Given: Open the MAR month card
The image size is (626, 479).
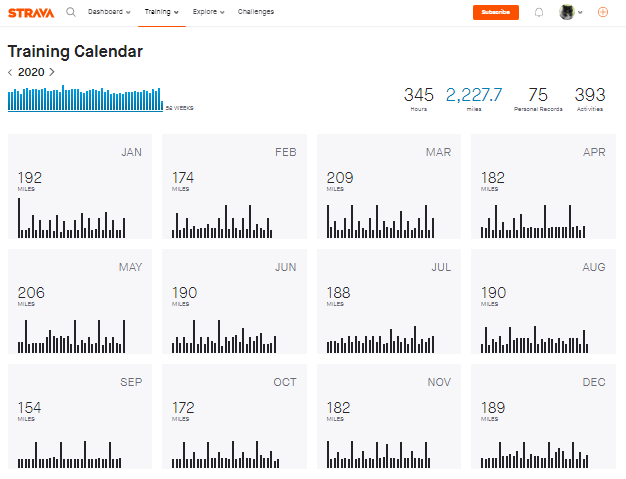Looking at the screenshot, I should point(389,187).
